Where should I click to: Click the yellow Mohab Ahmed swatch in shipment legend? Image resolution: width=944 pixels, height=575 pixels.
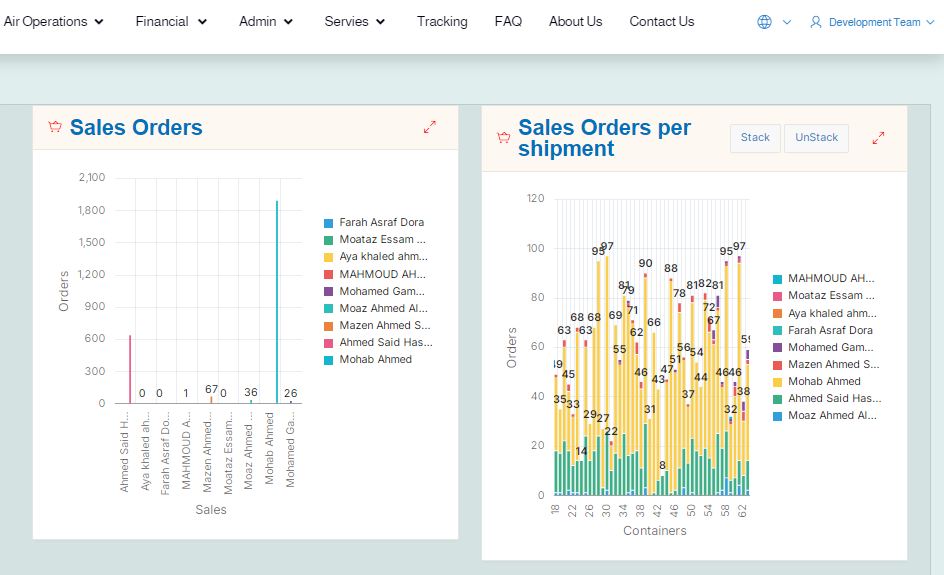click(778, 382)
